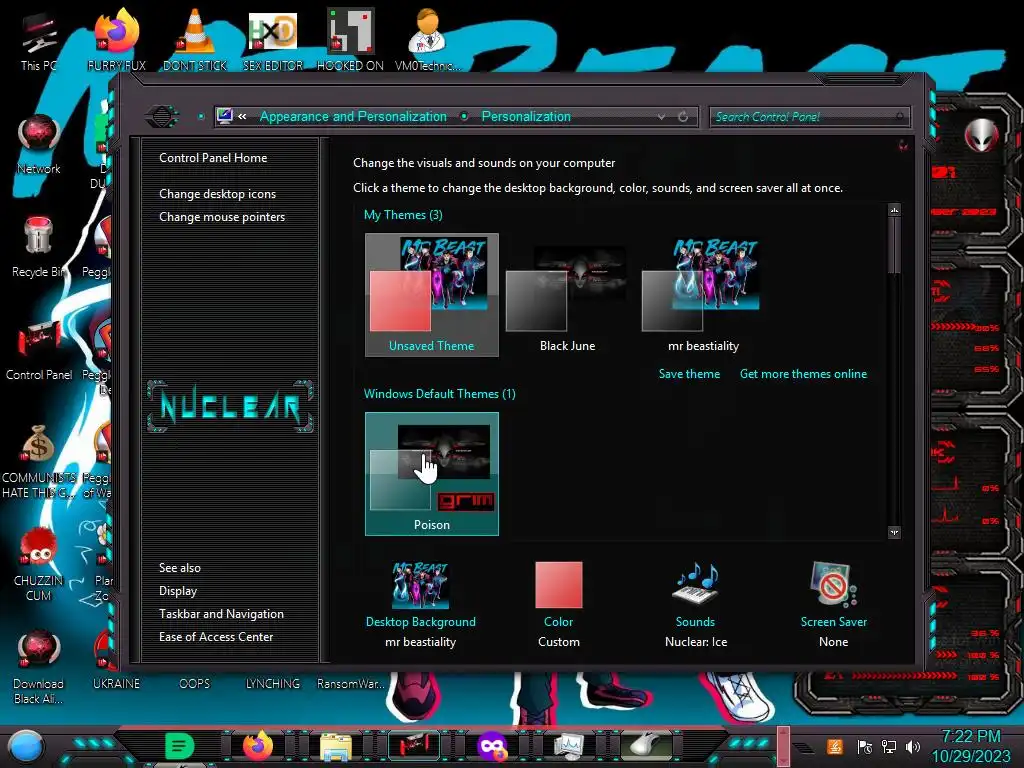Open Ease of Access Center link
Viewport: 1024px width, 768px height.
(216, 637)
